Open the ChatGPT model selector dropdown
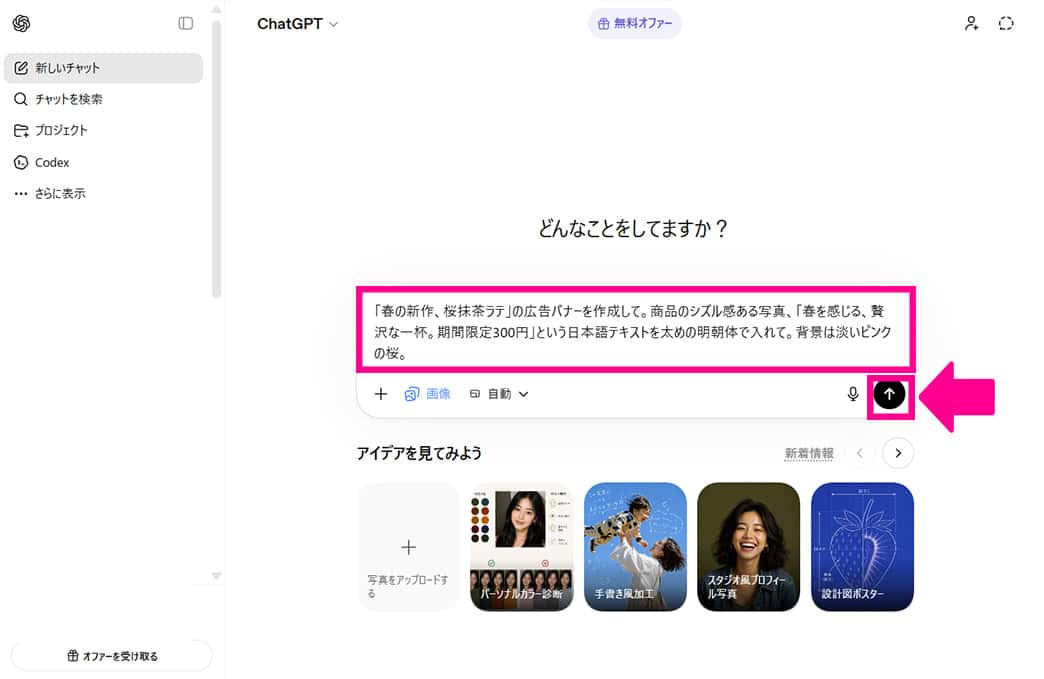 pos(298,24)
